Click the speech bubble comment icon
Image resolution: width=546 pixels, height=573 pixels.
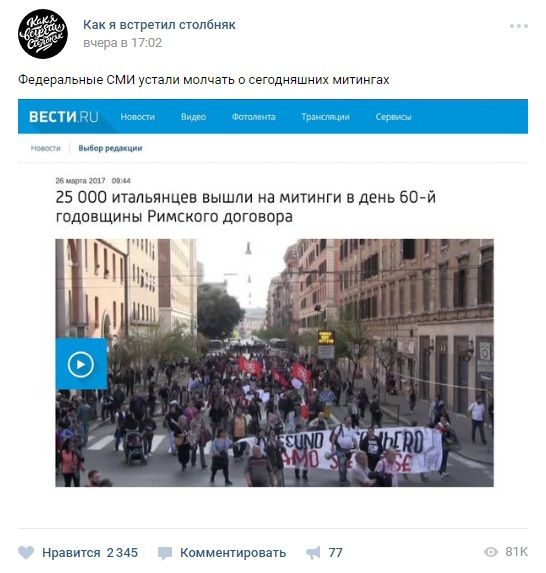click(165, 553)
